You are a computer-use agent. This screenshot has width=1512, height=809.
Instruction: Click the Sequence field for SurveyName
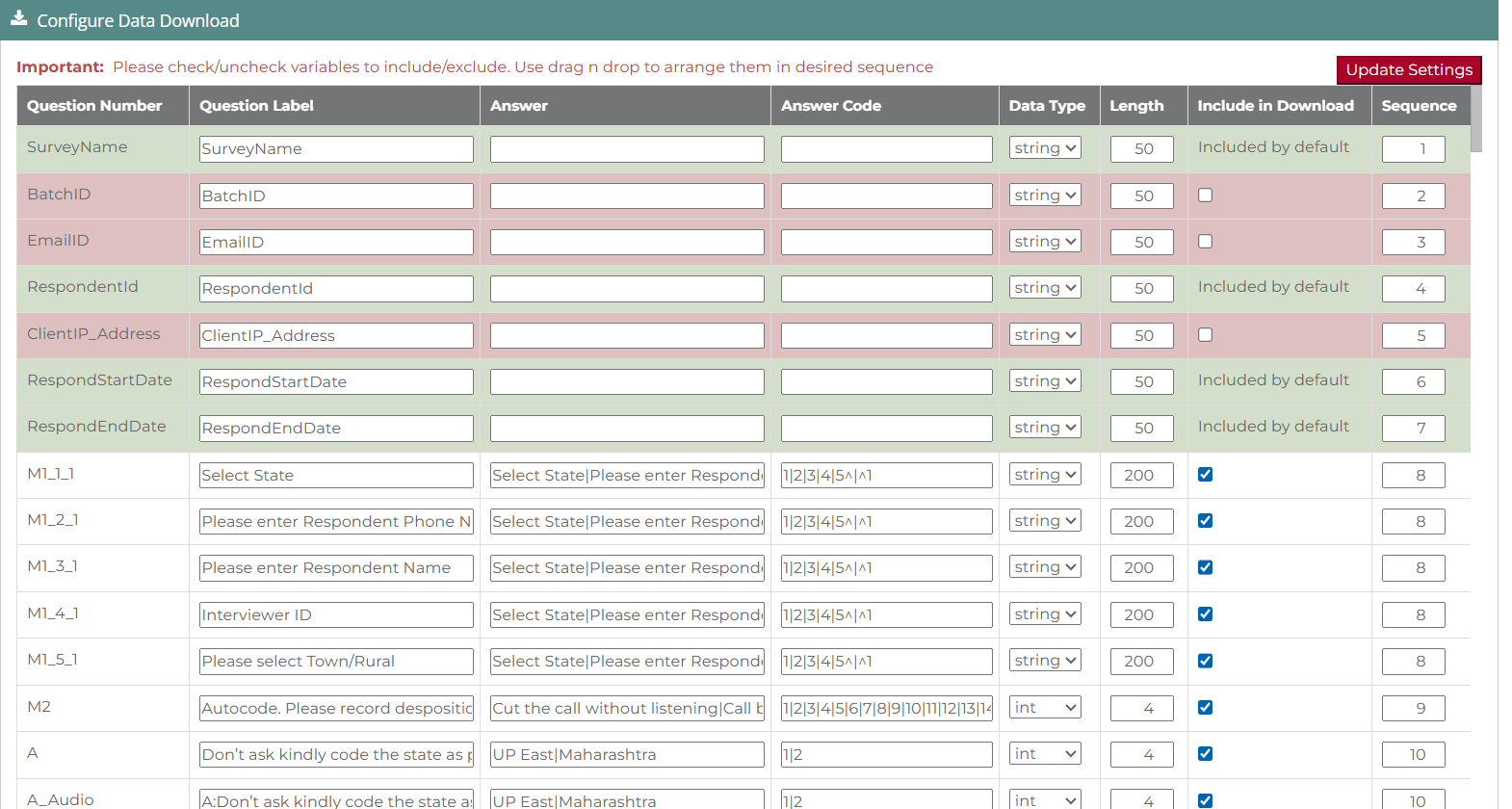coord(1414,149)
